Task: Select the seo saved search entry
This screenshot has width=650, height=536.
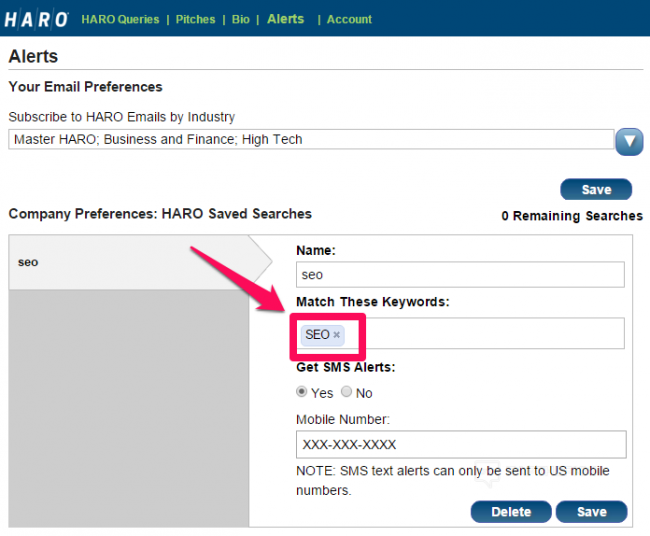Action: pyautogui.click(x=128, y=262)
